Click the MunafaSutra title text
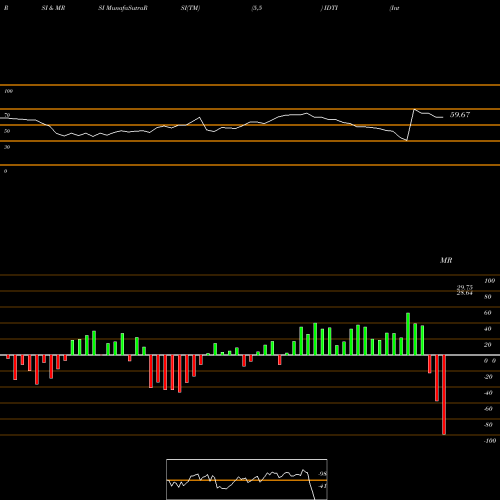 click(x=123, y=8)
